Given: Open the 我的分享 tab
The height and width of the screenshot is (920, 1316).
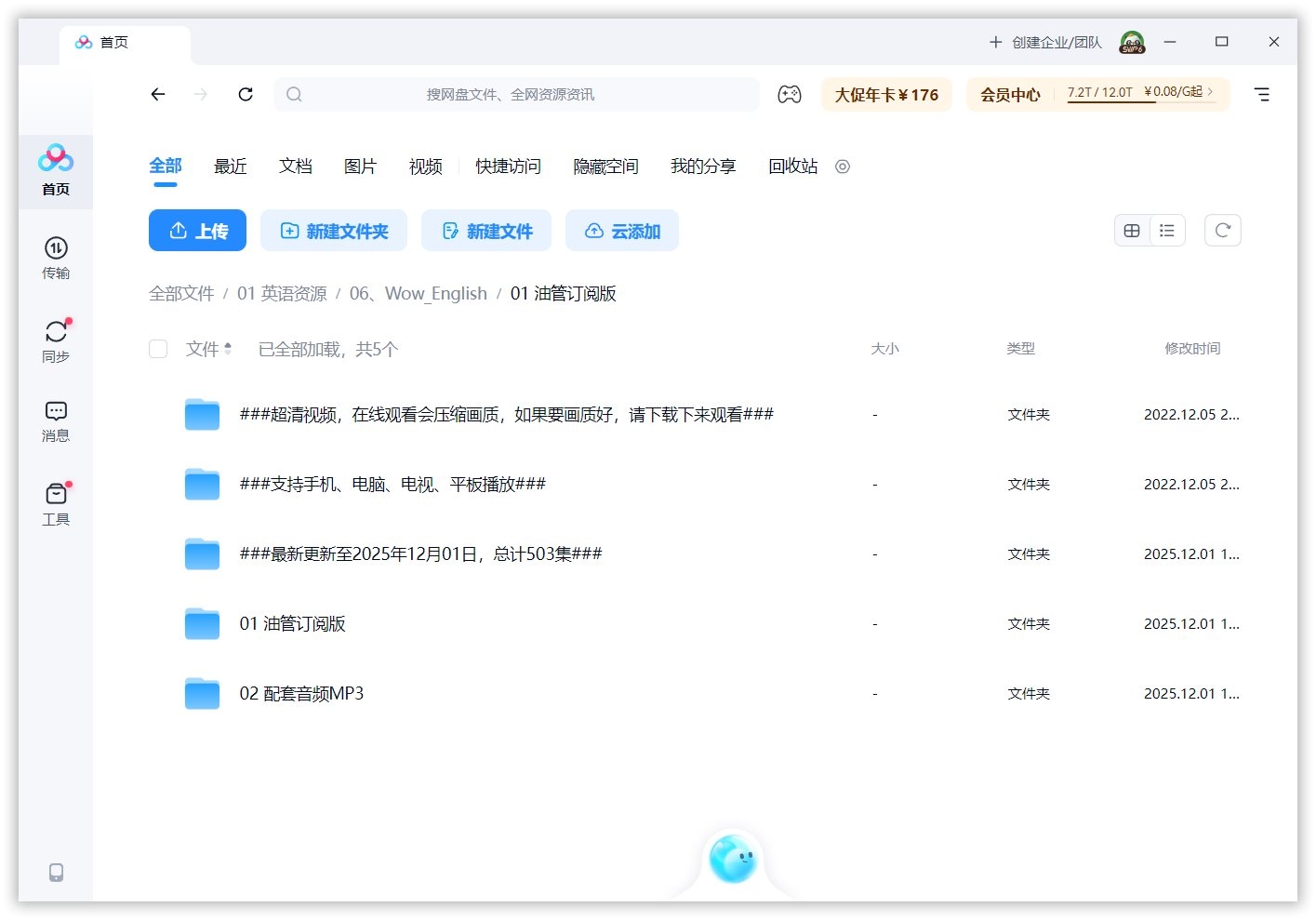Looking at the screenshot, I should (704, 167).
